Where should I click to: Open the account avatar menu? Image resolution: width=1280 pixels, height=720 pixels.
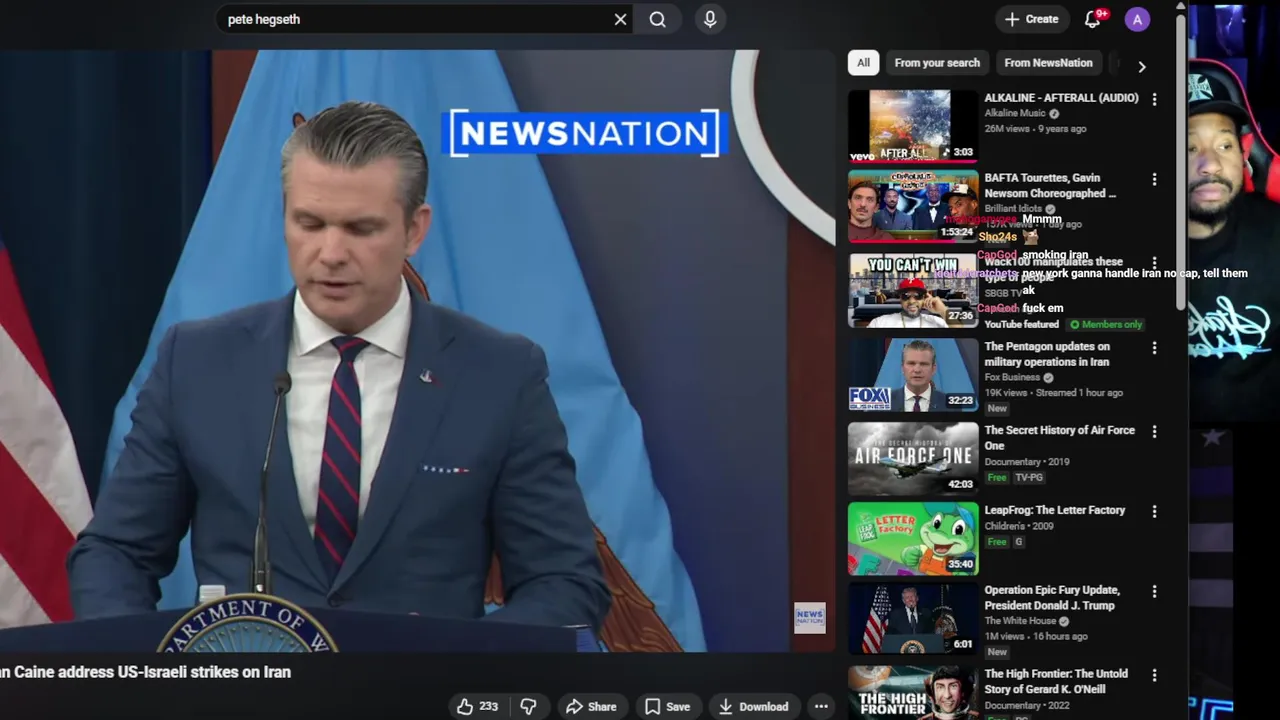tap(1137, 19)
